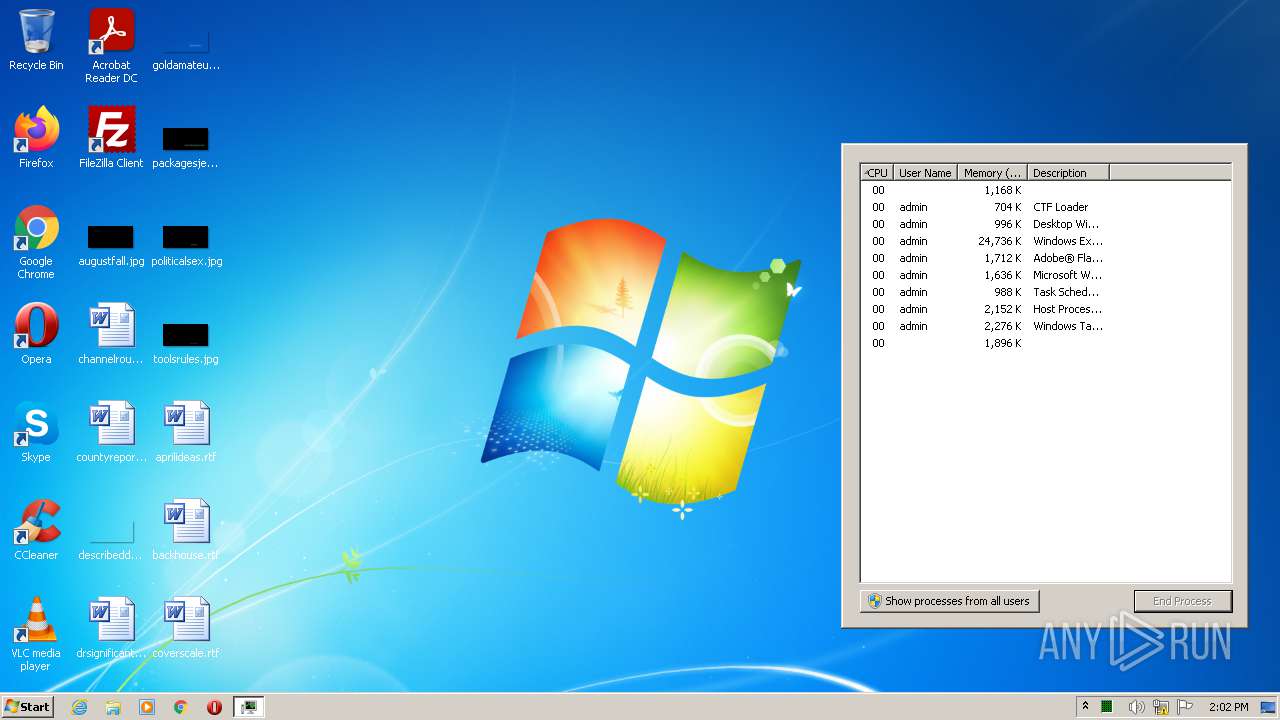Select coverscale.rtf document icon

(x=186, y=628)
